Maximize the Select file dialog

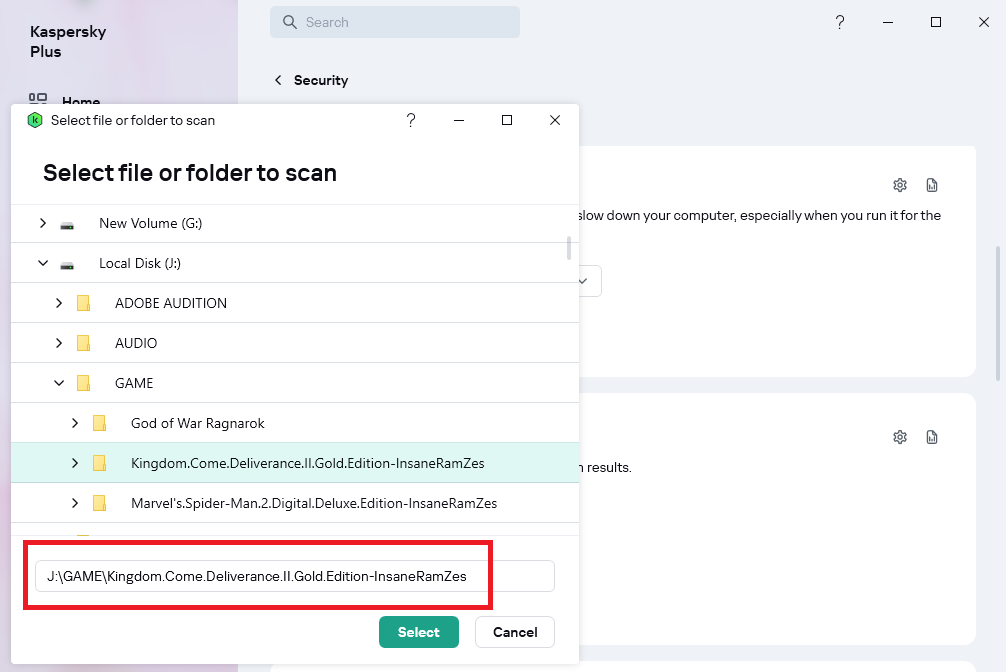[507, 120]
